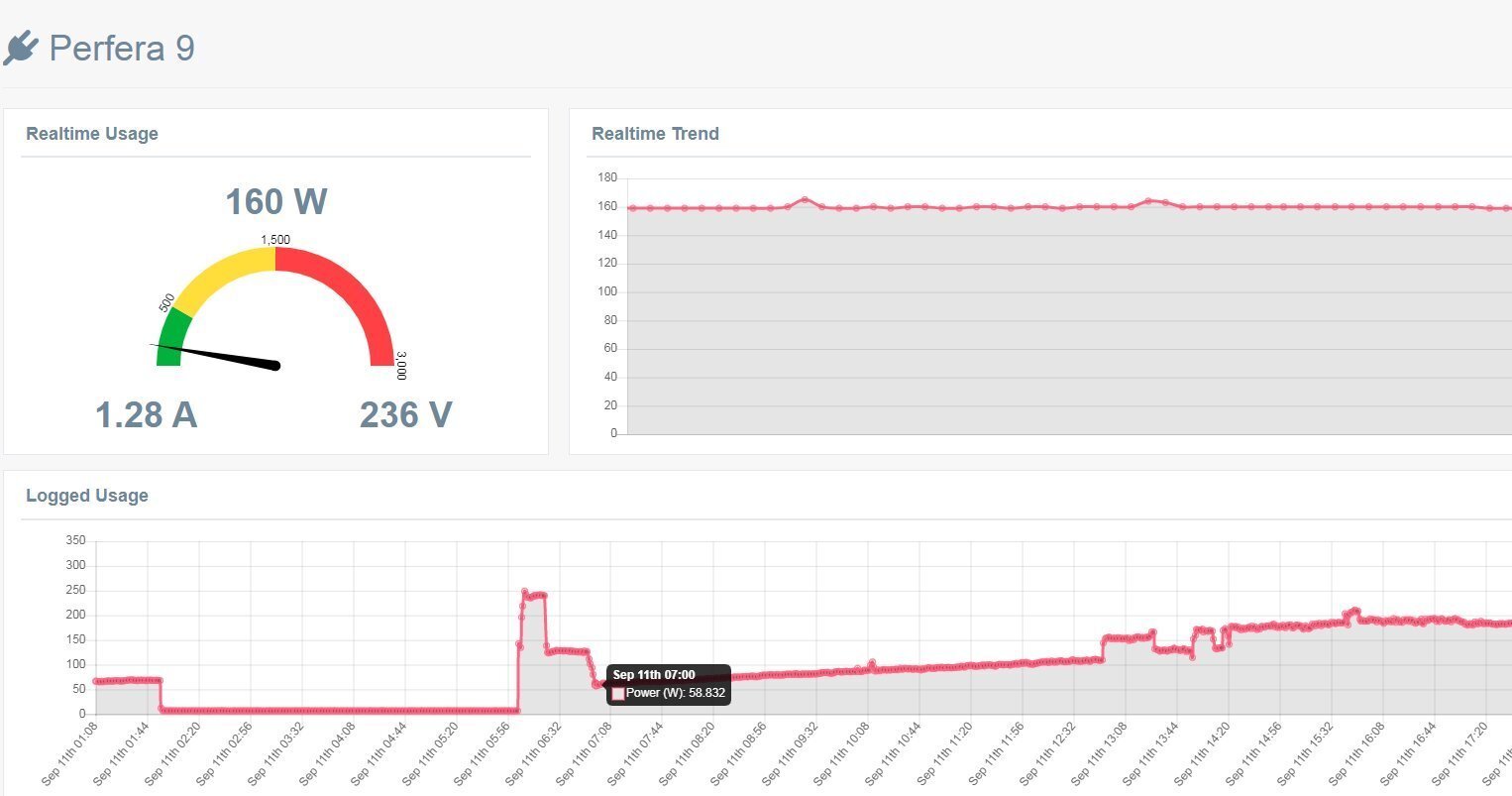Click the Sep 11th 01:08 axis label

pos(70,753)
